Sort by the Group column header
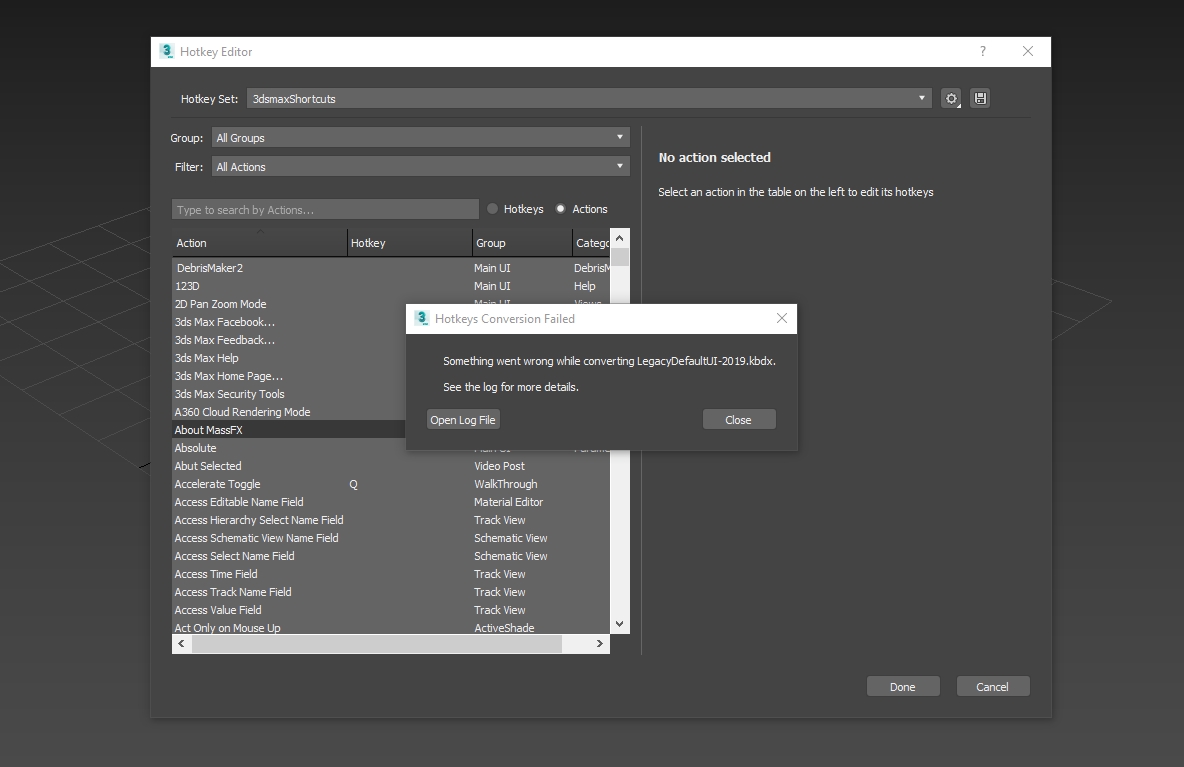The width and height of the screenshot is (1184, 767). (x=523, y=243)
